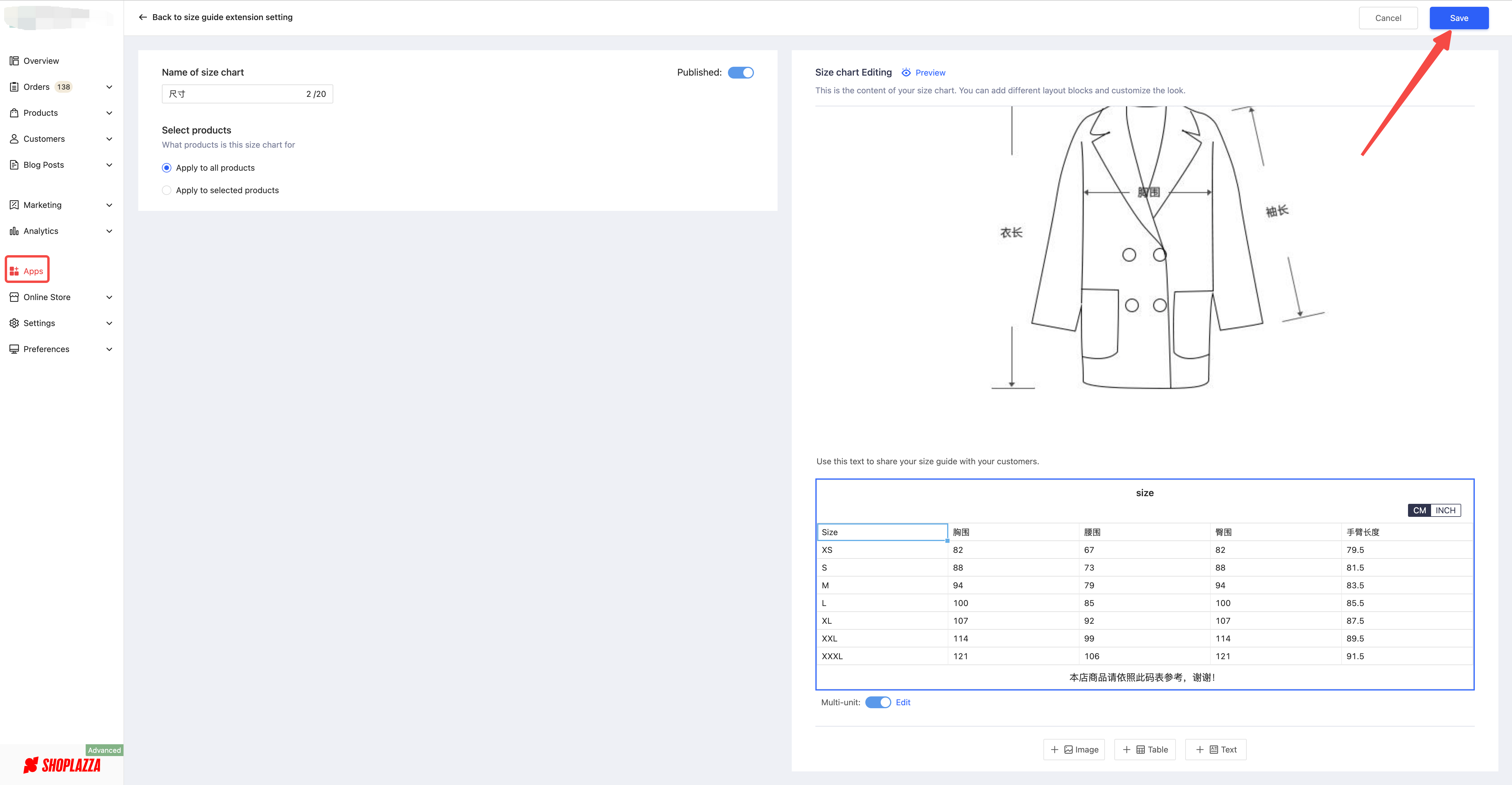Toggle the Published switch
Screen dimensions: 1512x785
coord(741,72)
